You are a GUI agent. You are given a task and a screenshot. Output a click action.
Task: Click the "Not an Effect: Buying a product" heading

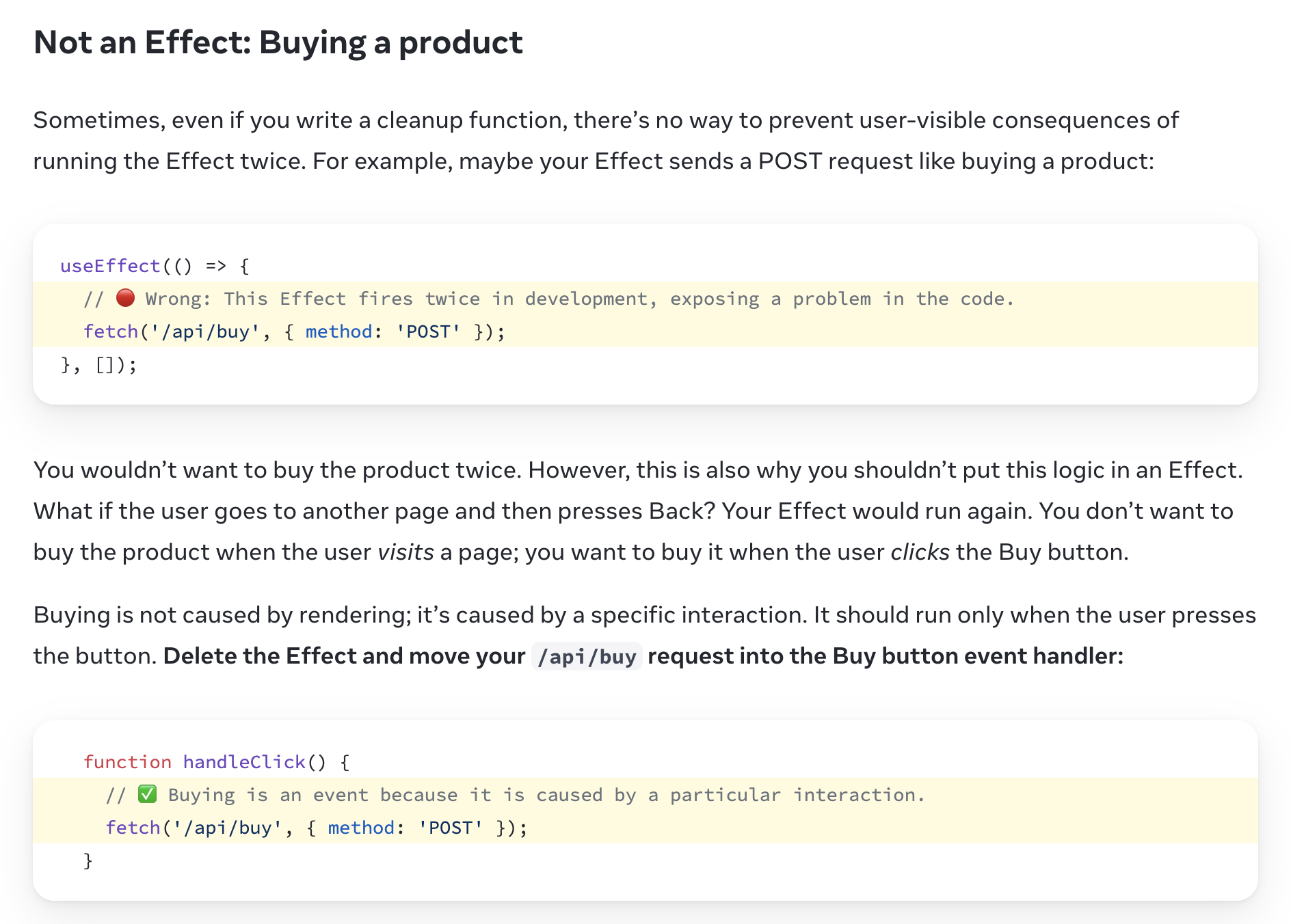278,42
